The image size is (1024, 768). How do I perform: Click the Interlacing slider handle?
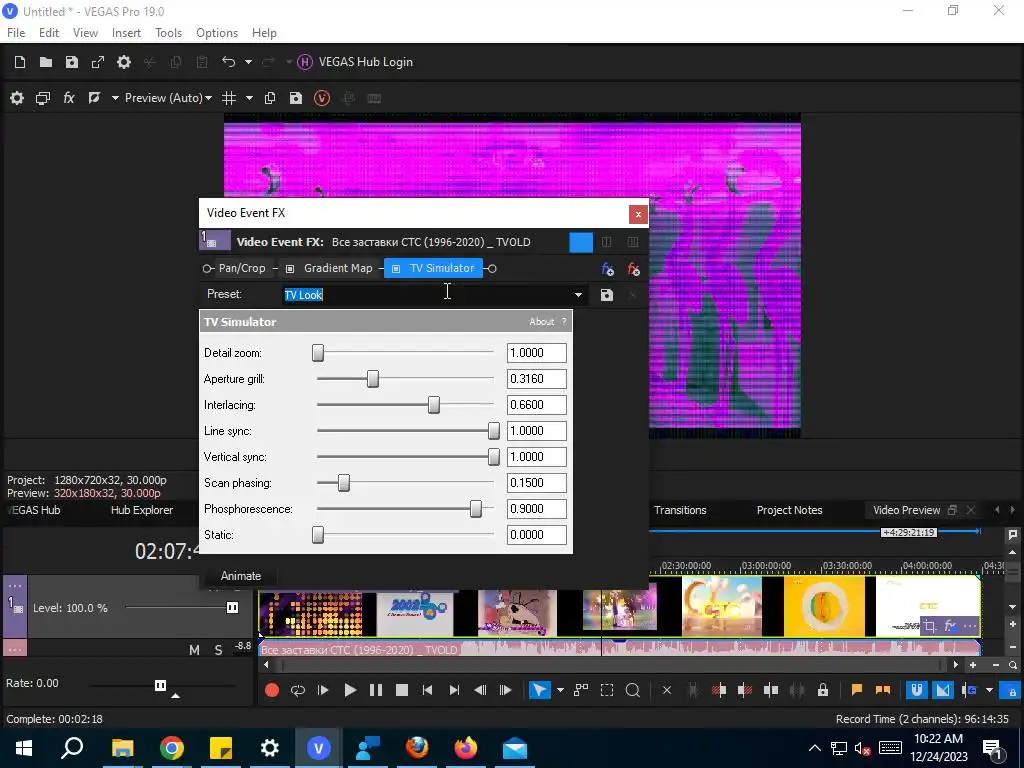434,405
